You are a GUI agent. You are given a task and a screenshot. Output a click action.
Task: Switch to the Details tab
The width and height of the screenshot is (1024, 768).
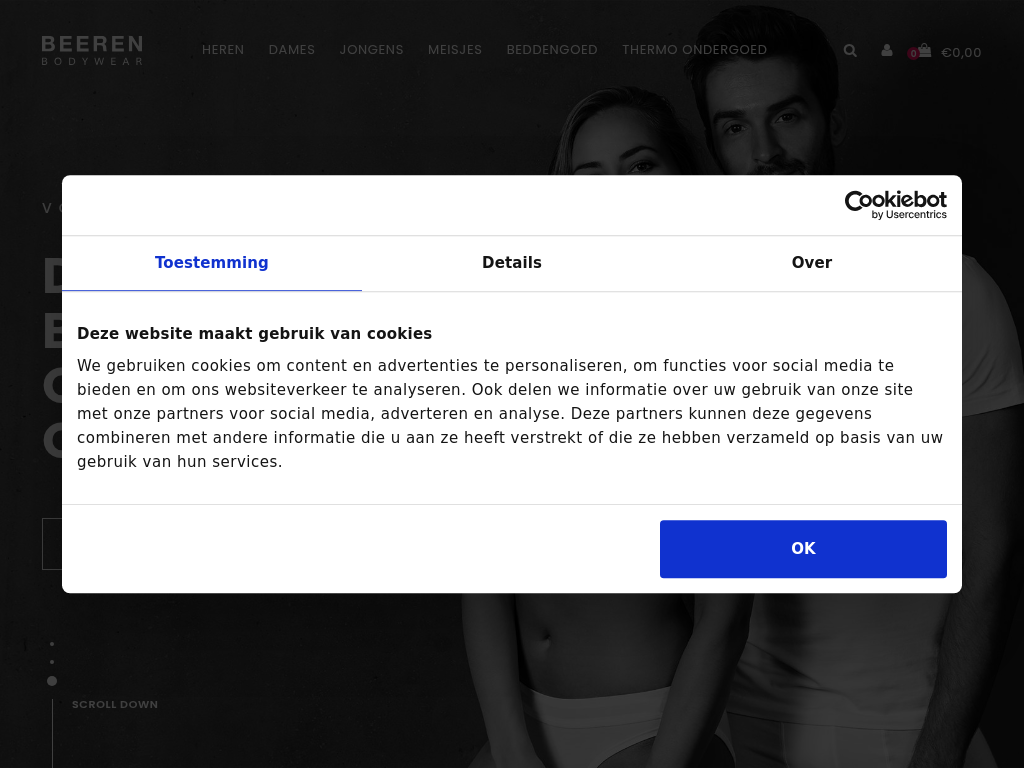[512, 263]
